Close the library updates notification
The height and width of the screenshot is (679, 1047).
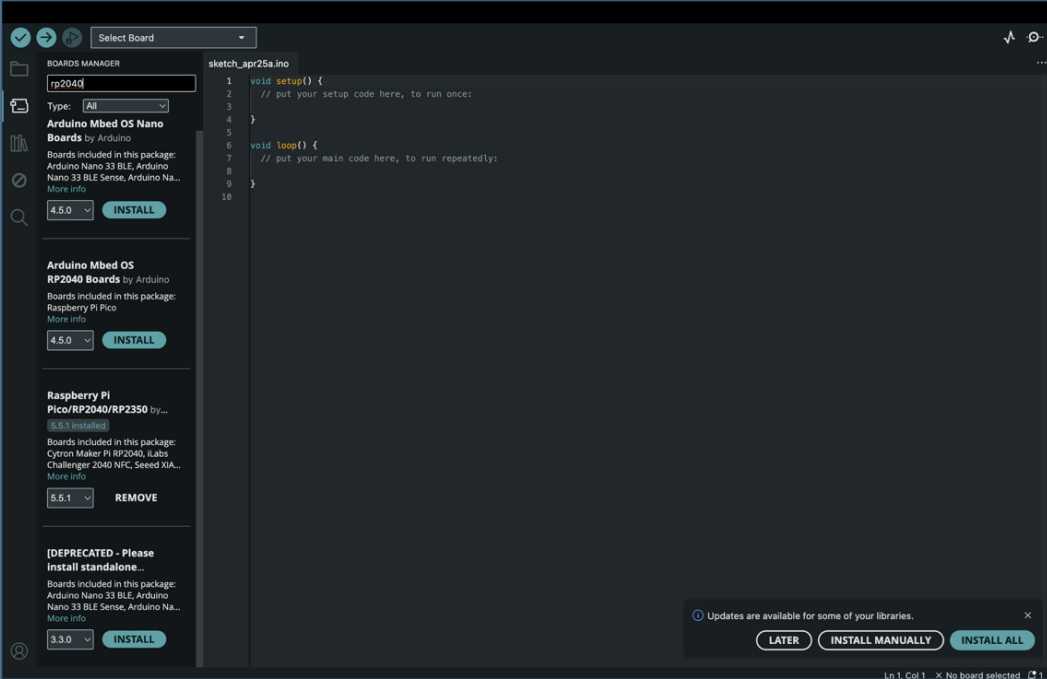[x=1028, y=615]
